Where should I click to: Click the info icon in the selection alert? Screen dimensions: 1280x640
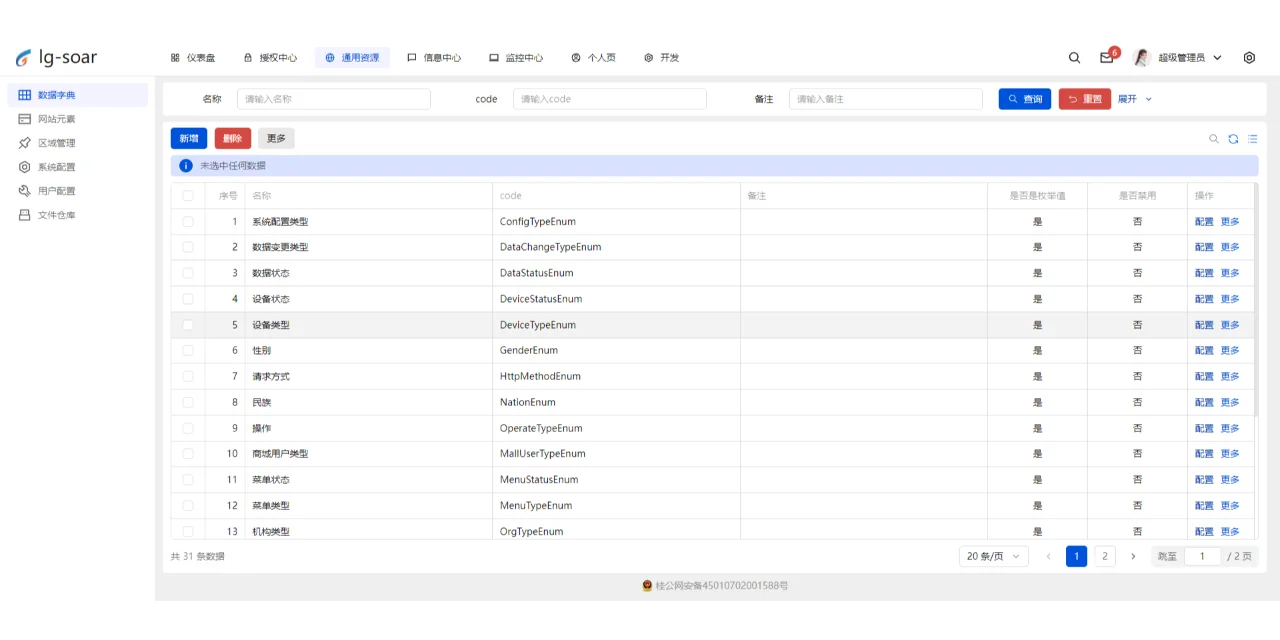[186, 166]
